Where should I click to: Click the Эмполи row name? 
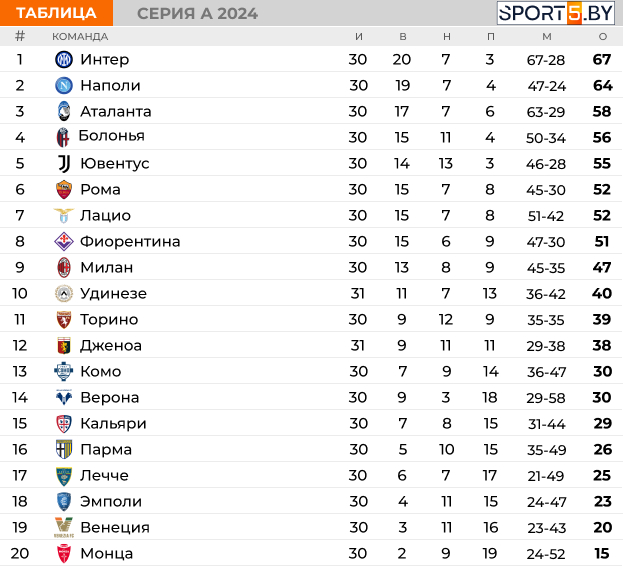pyautogui.click(x=111, y=501)
